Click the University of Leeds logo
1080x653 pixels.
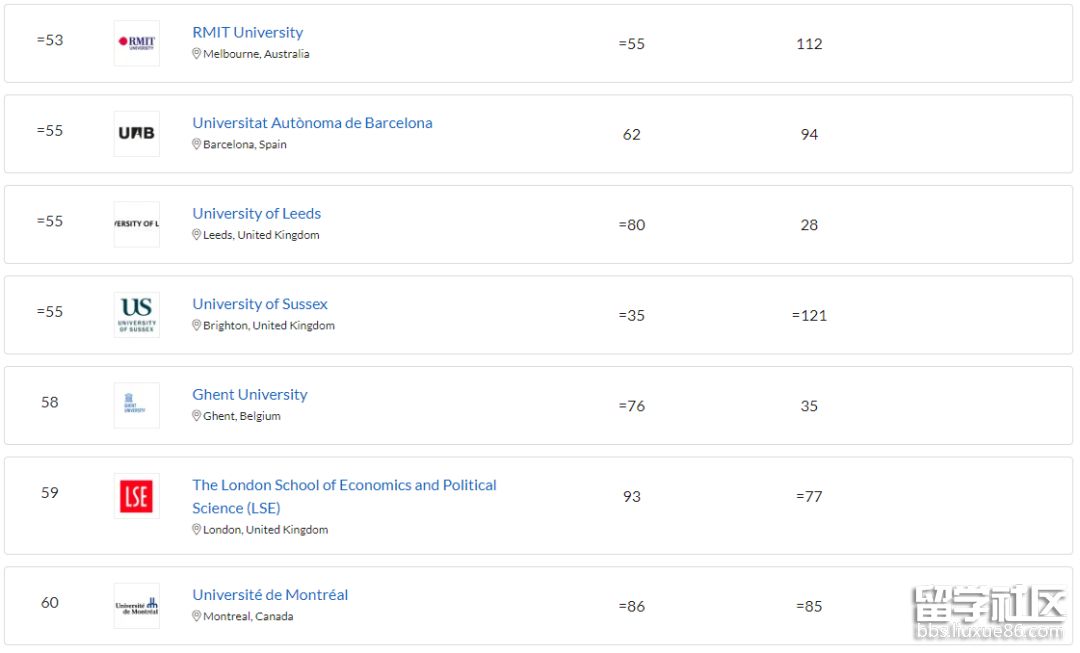tap(136, 224)
